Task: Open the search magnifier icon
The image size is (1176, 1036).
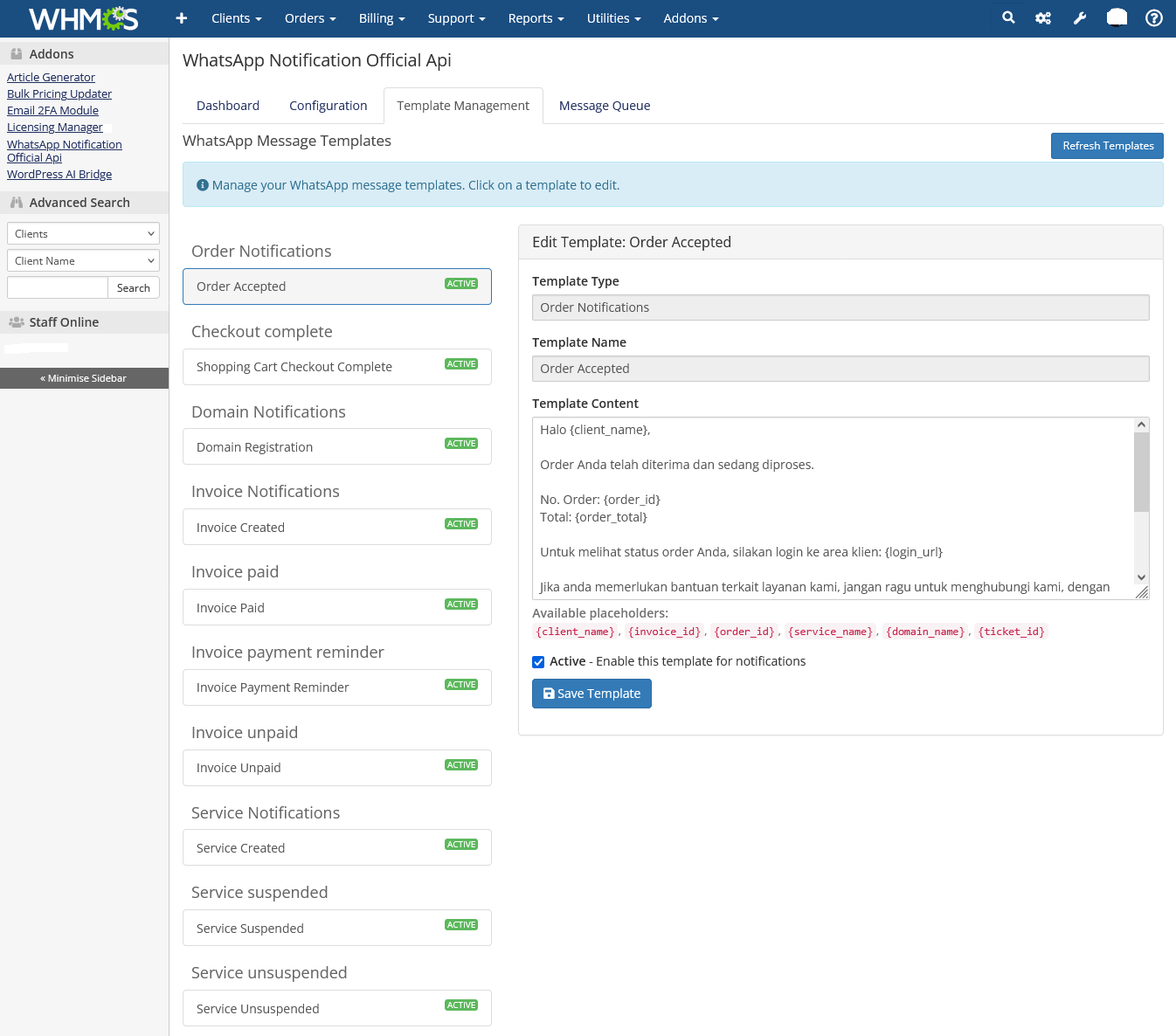Action: tap(1008, 17)
